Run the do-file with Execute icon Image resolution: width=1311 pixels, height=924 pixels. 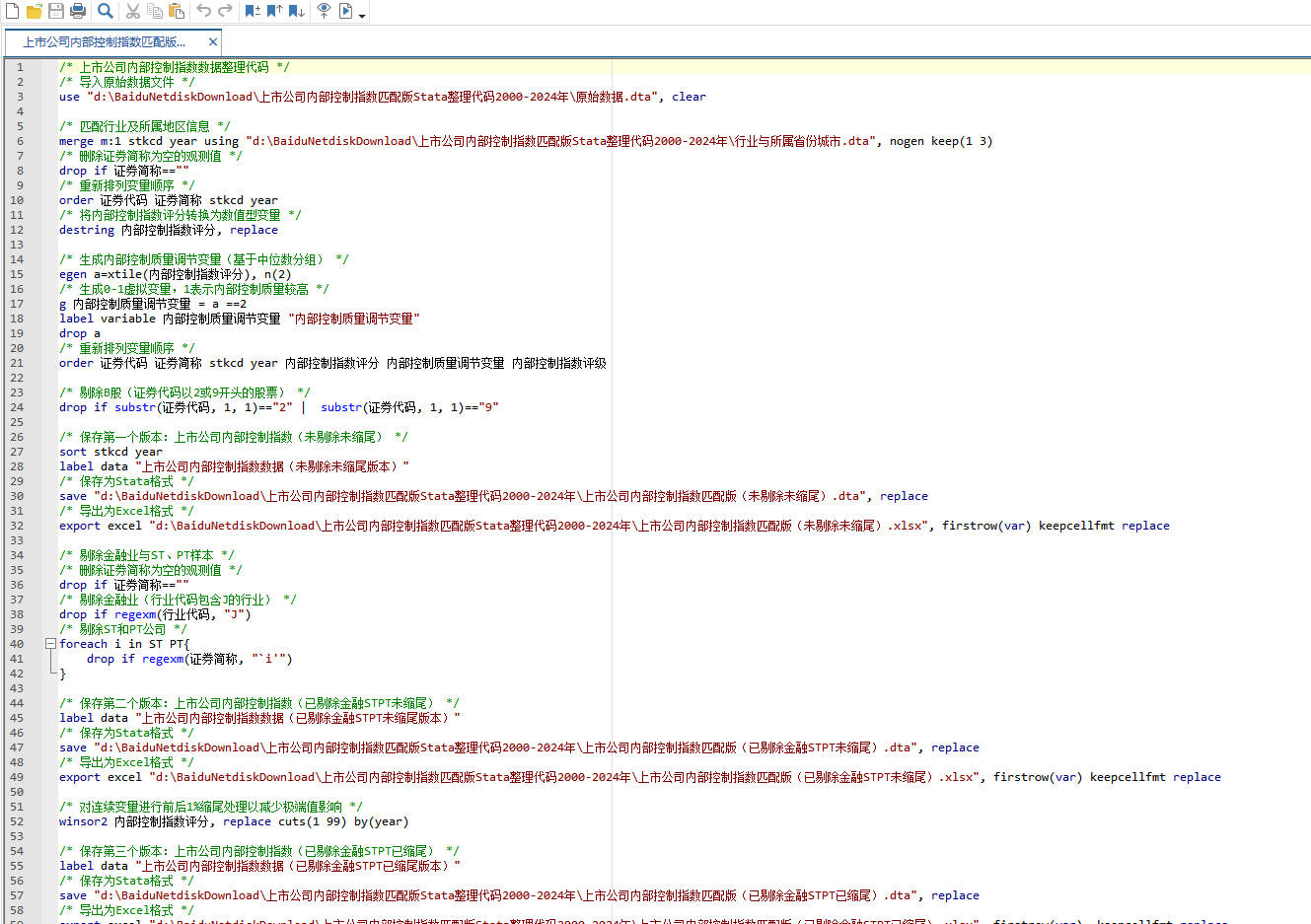click(346, 11)
